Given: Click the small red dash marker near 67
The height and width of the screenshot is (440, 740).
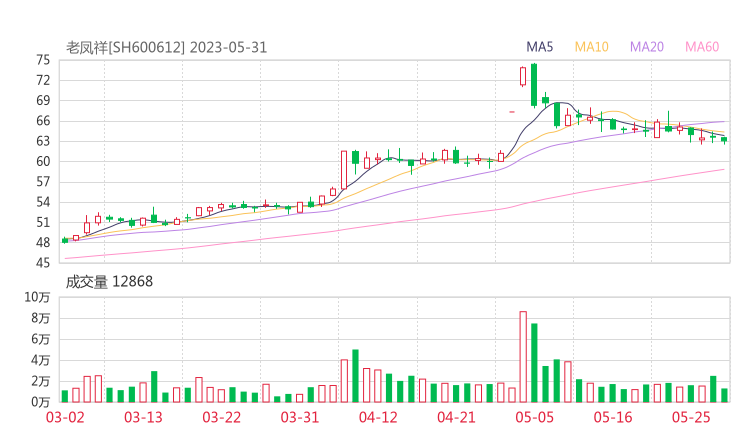Looking at the screenshot, I should [512, 112].
